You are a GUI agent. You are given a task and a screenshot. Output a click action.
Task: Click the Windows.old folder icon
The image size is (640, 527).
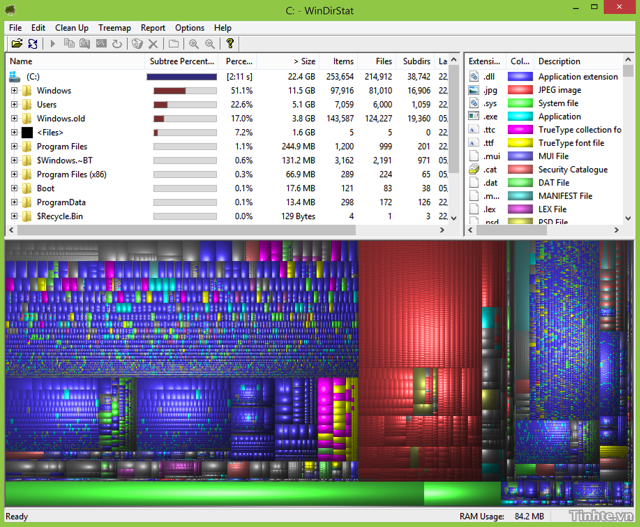tap(27, 118)
